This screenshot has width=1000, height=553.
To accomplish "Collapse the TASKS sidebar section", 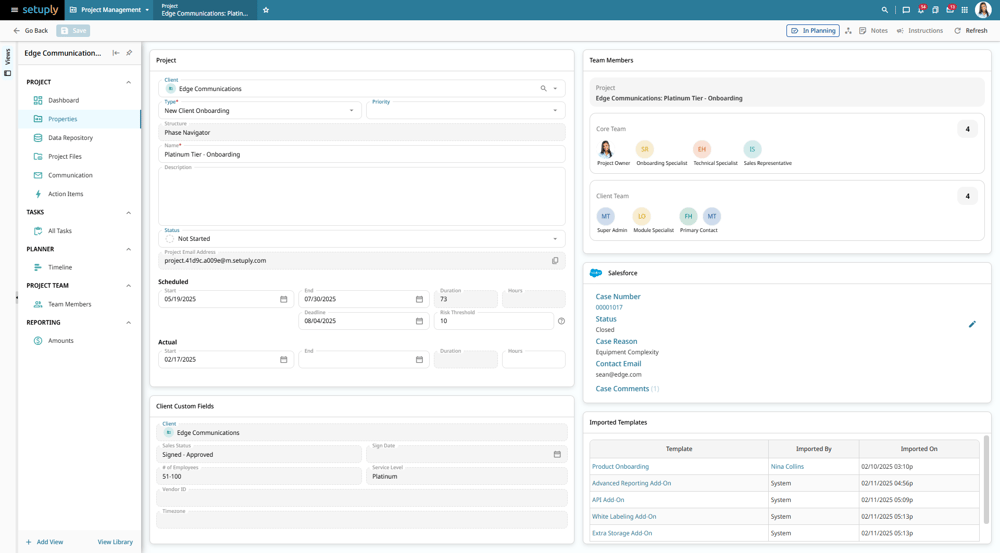I will [128, 212].
